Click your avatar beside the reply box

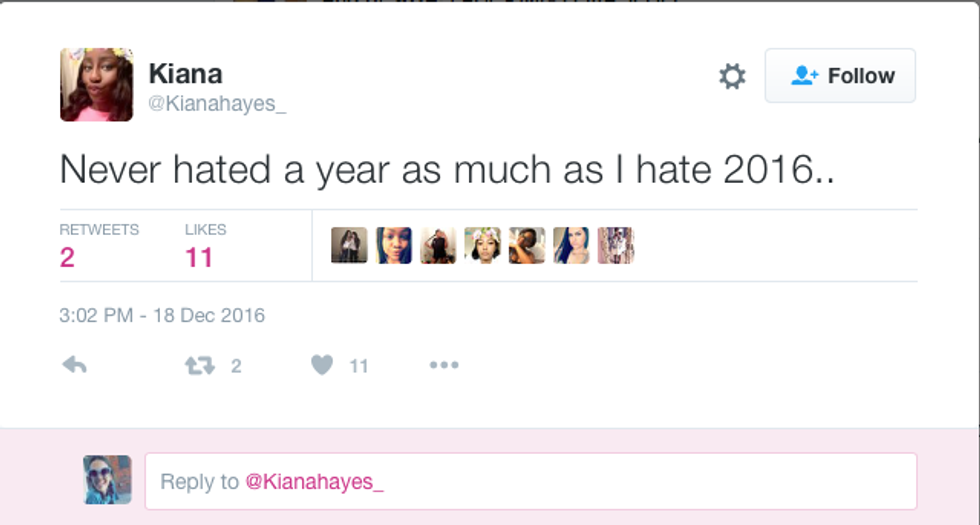(107, 480)
